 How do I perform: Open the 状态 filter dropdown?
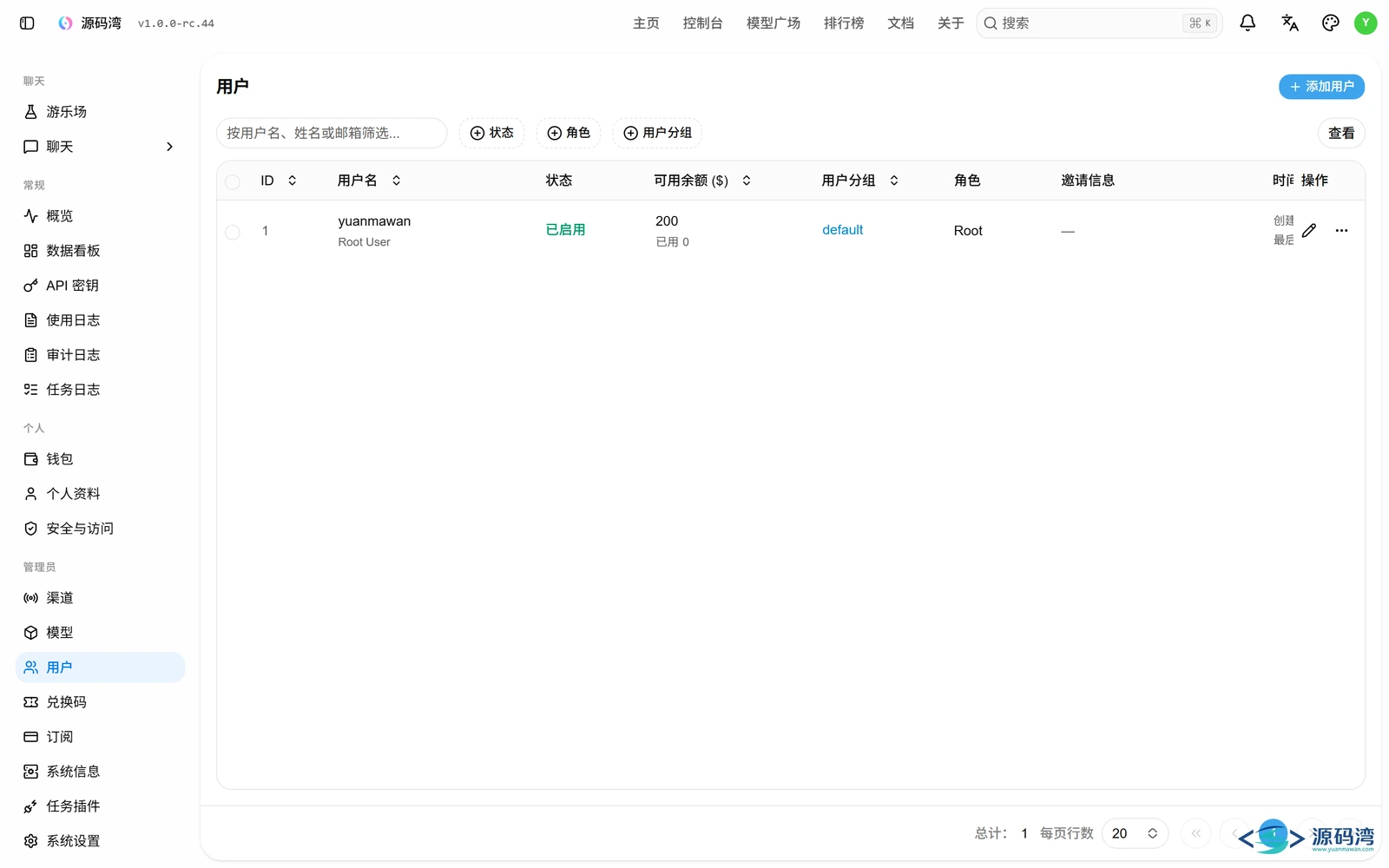[491, 133]
